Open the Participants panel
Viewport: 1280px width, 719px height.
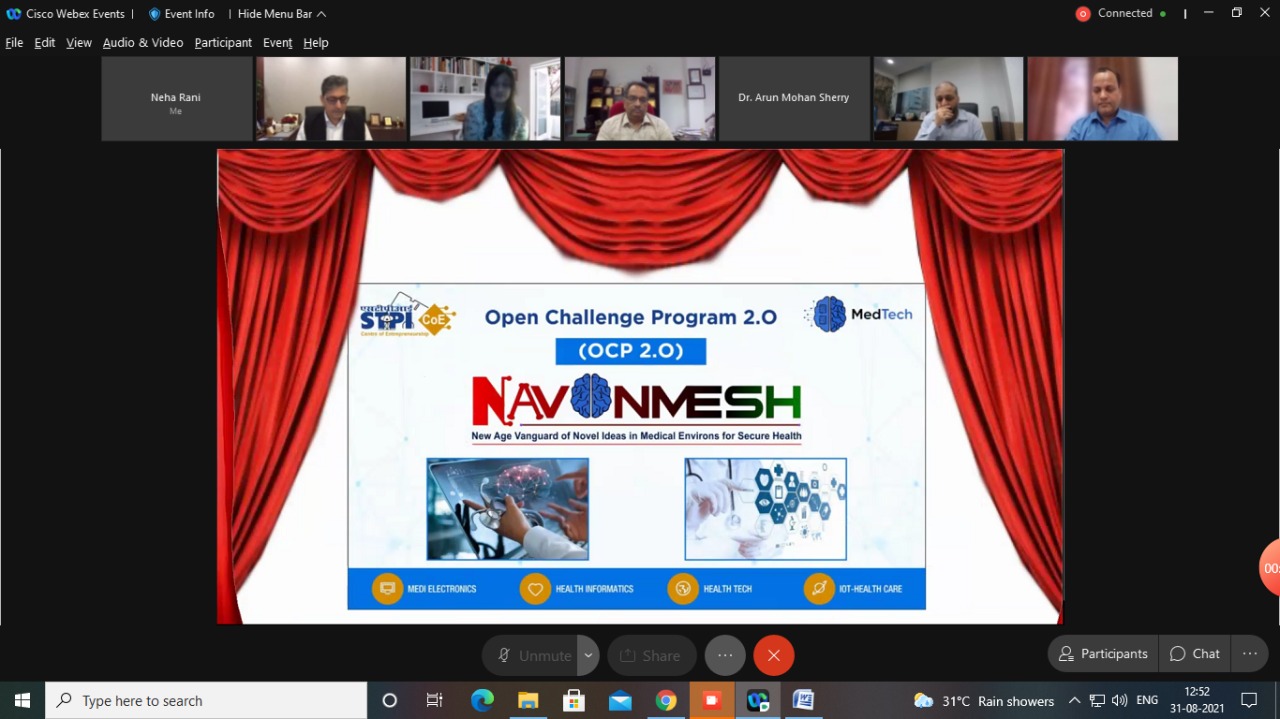pyautogui.click(x=1103, y=653)
